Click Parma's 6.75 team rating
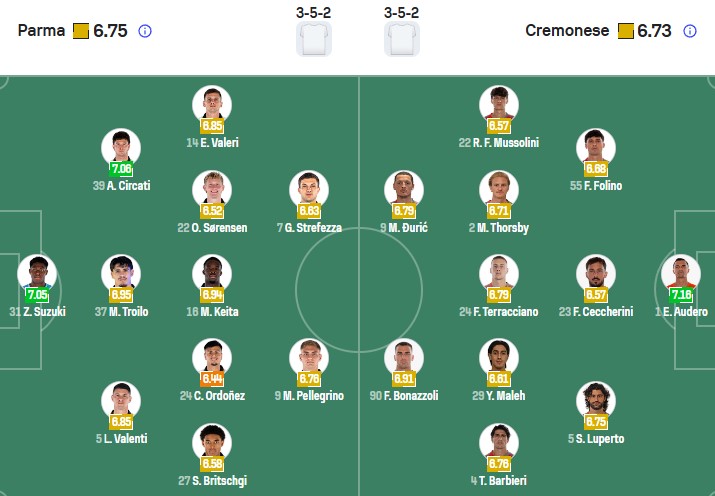This screenshot has width=715, height=496. click(110, 31)
